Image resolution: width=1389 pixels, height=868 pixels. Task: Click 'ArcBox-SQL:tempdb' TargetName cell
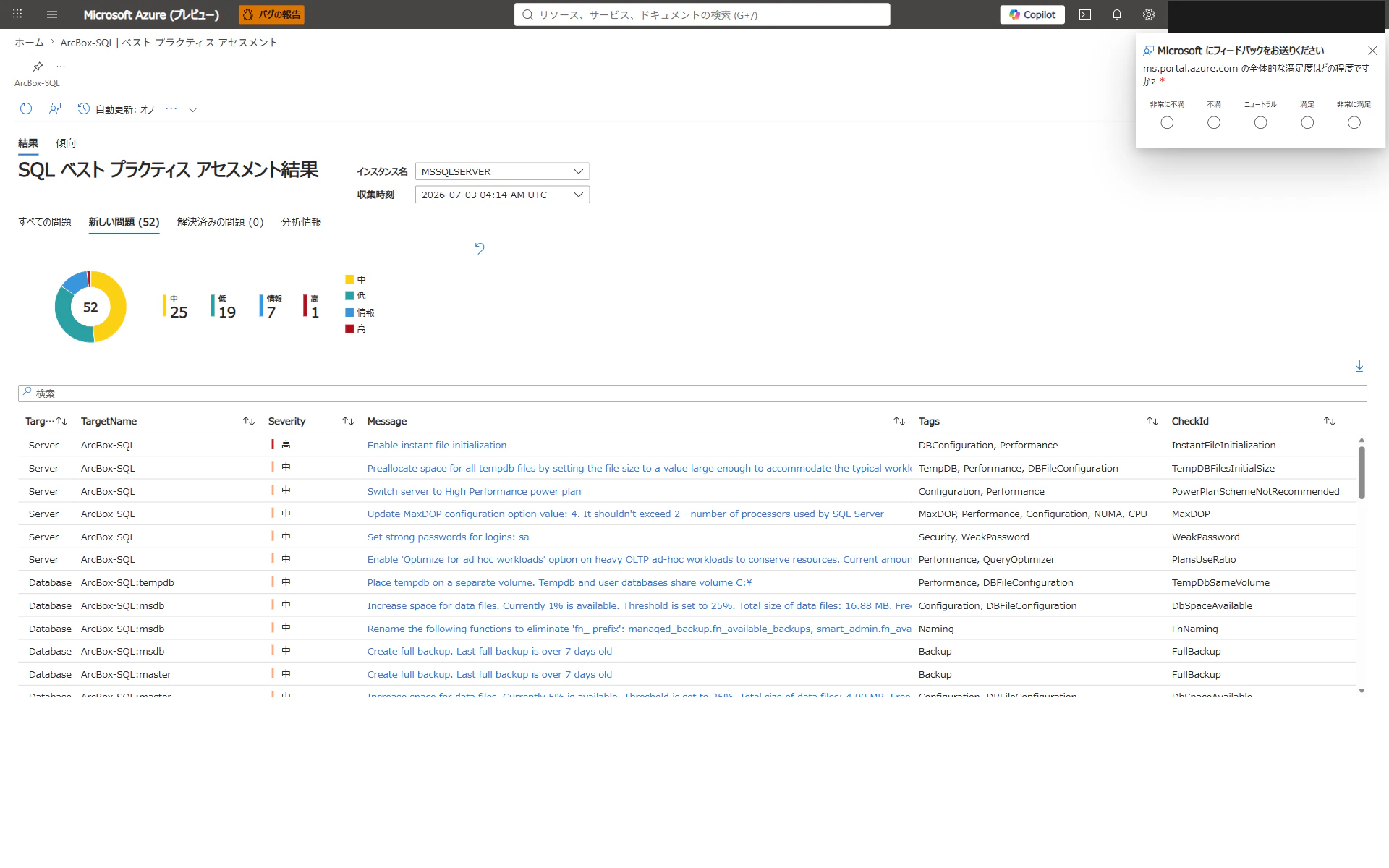pos(127,582)
